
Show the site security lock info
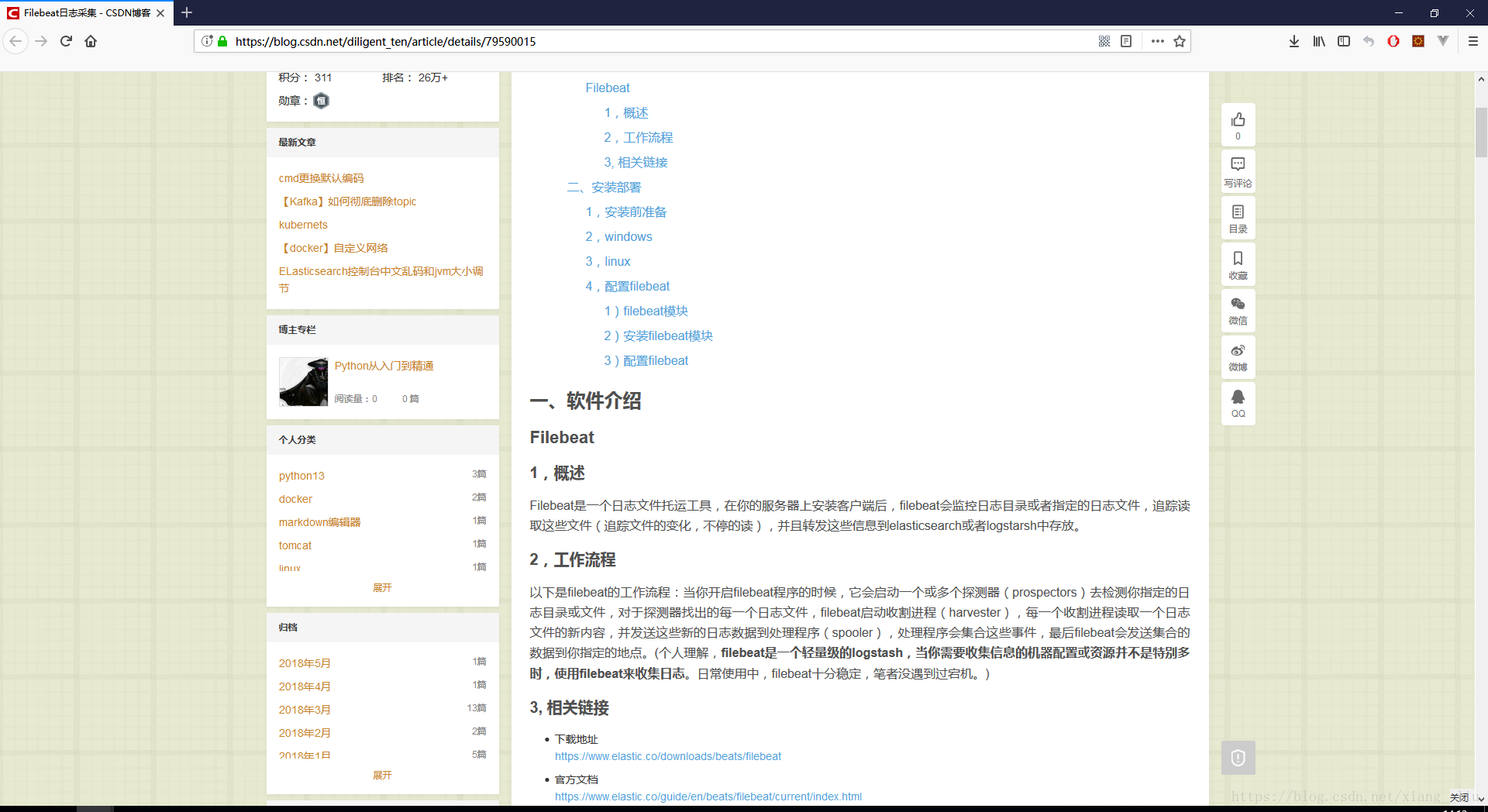point(223,41)
